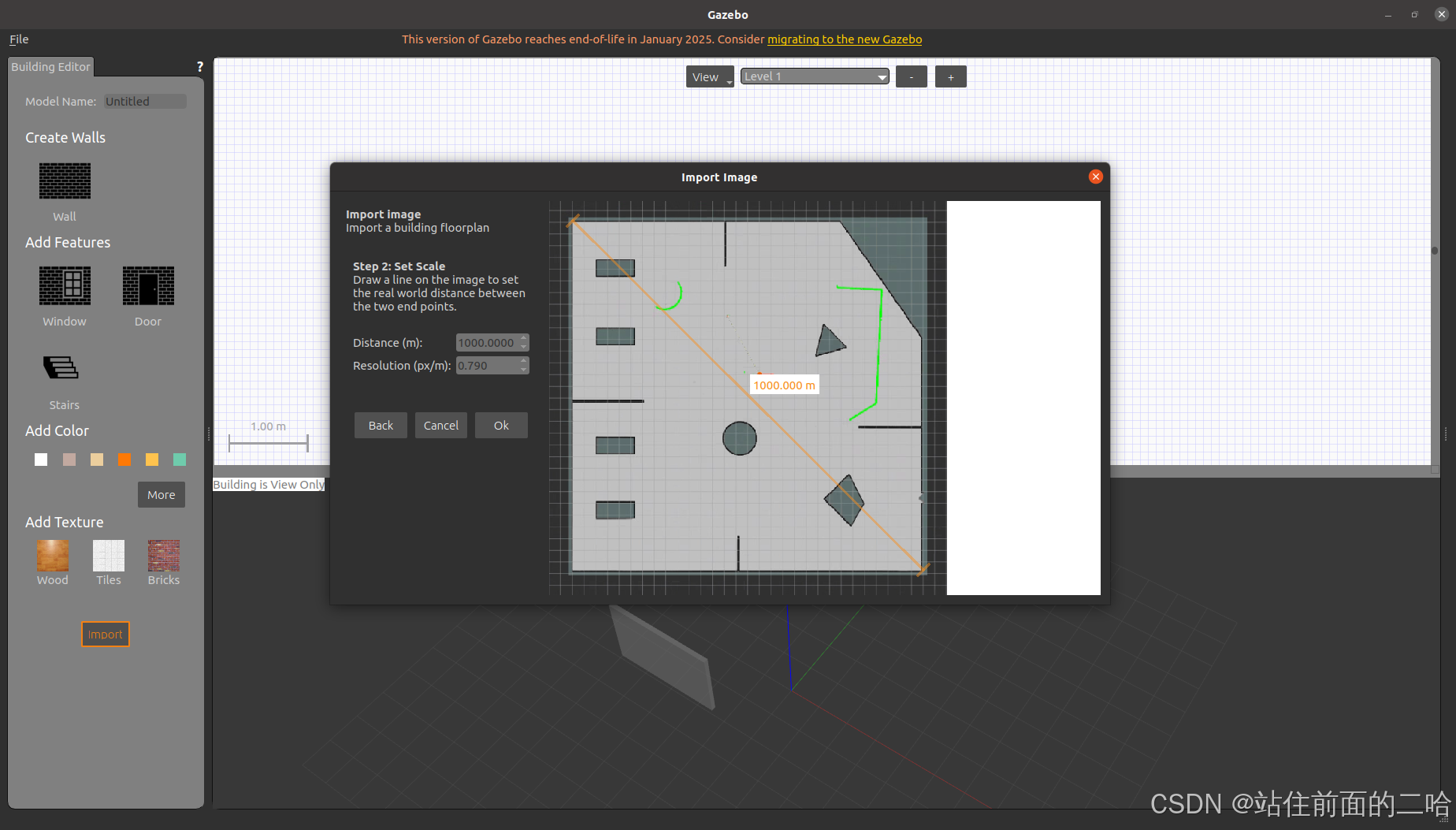Click the Model Name input field
This screenshot has height=830, width=1456.
[146, 102]
